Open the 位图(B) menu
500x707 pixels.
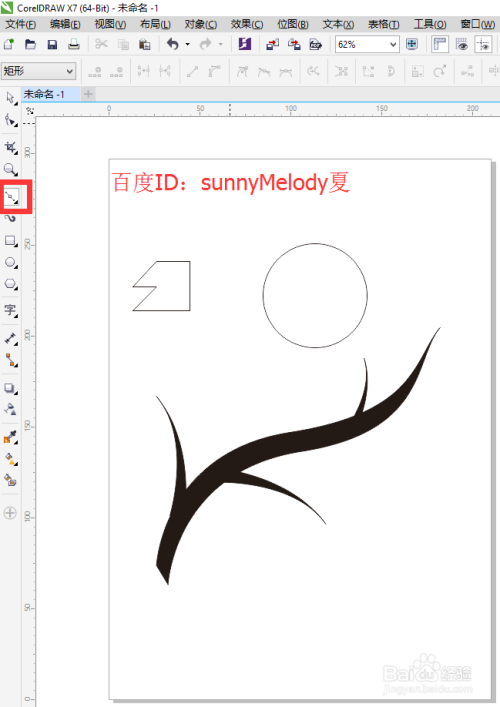[x=293, y=24]
